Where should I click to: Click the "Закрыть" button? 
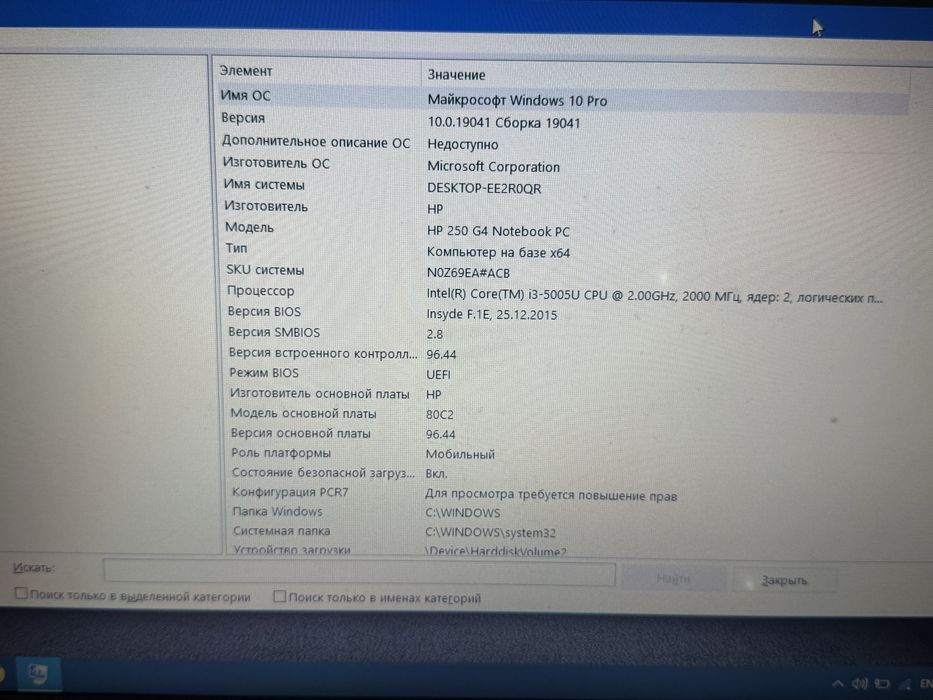(784, 580)
